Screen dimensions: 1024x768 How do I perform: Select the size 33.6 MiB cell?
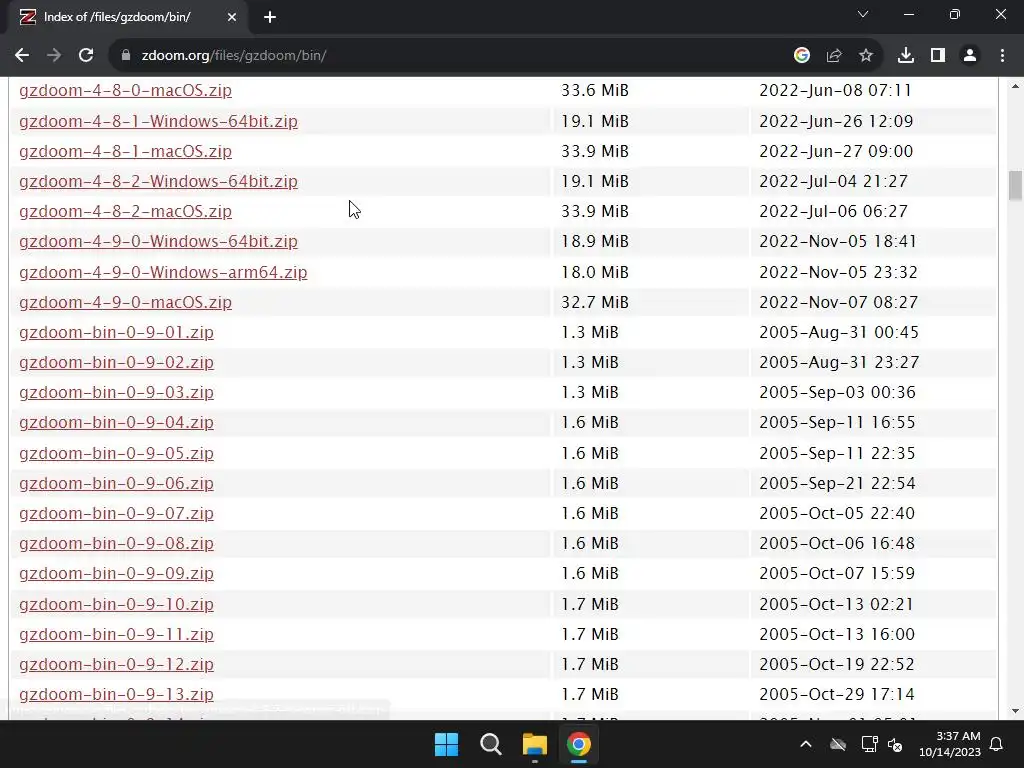[x=595, y=90]
